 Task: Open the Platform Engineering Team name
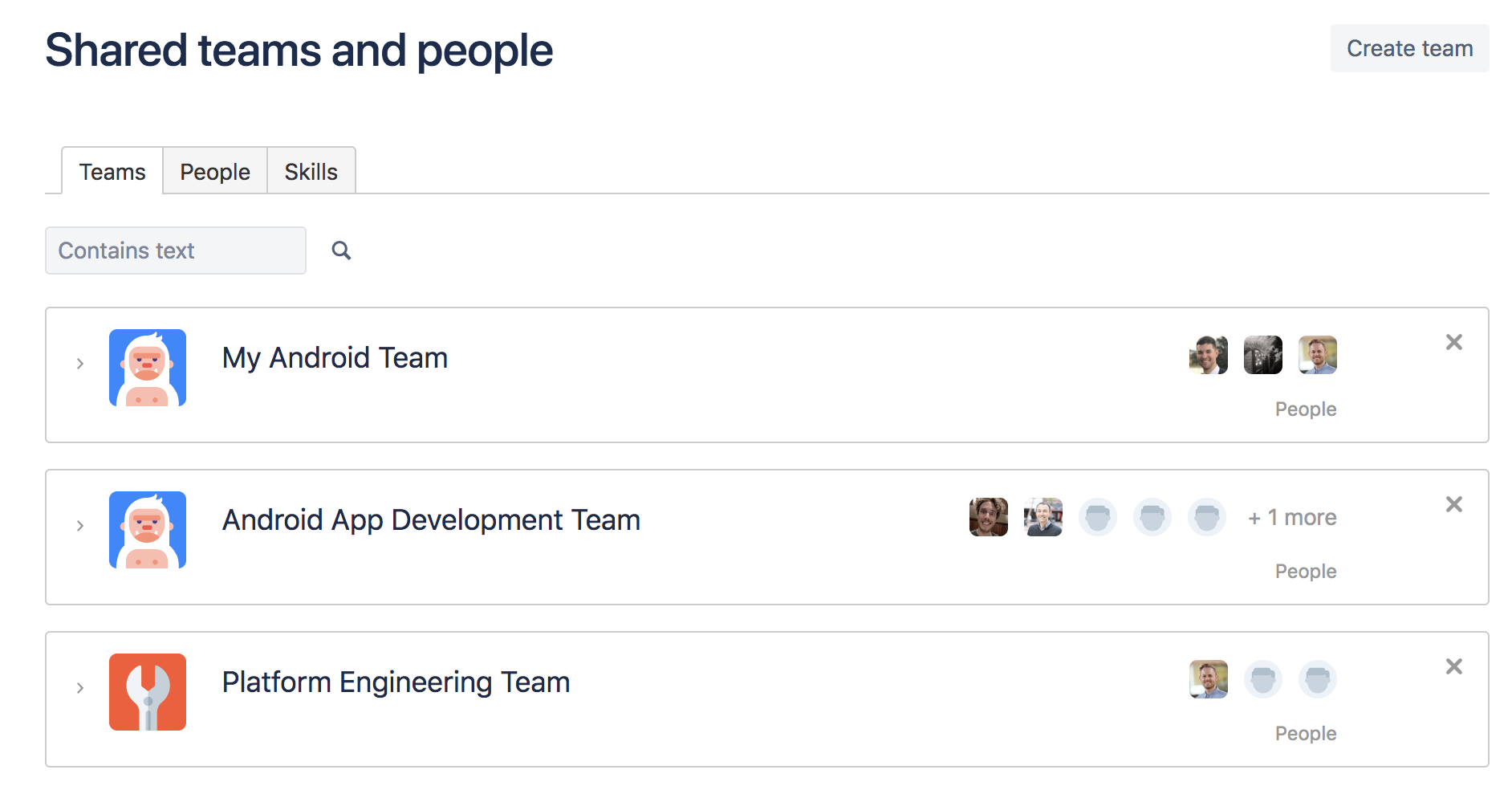click(396, 682)
